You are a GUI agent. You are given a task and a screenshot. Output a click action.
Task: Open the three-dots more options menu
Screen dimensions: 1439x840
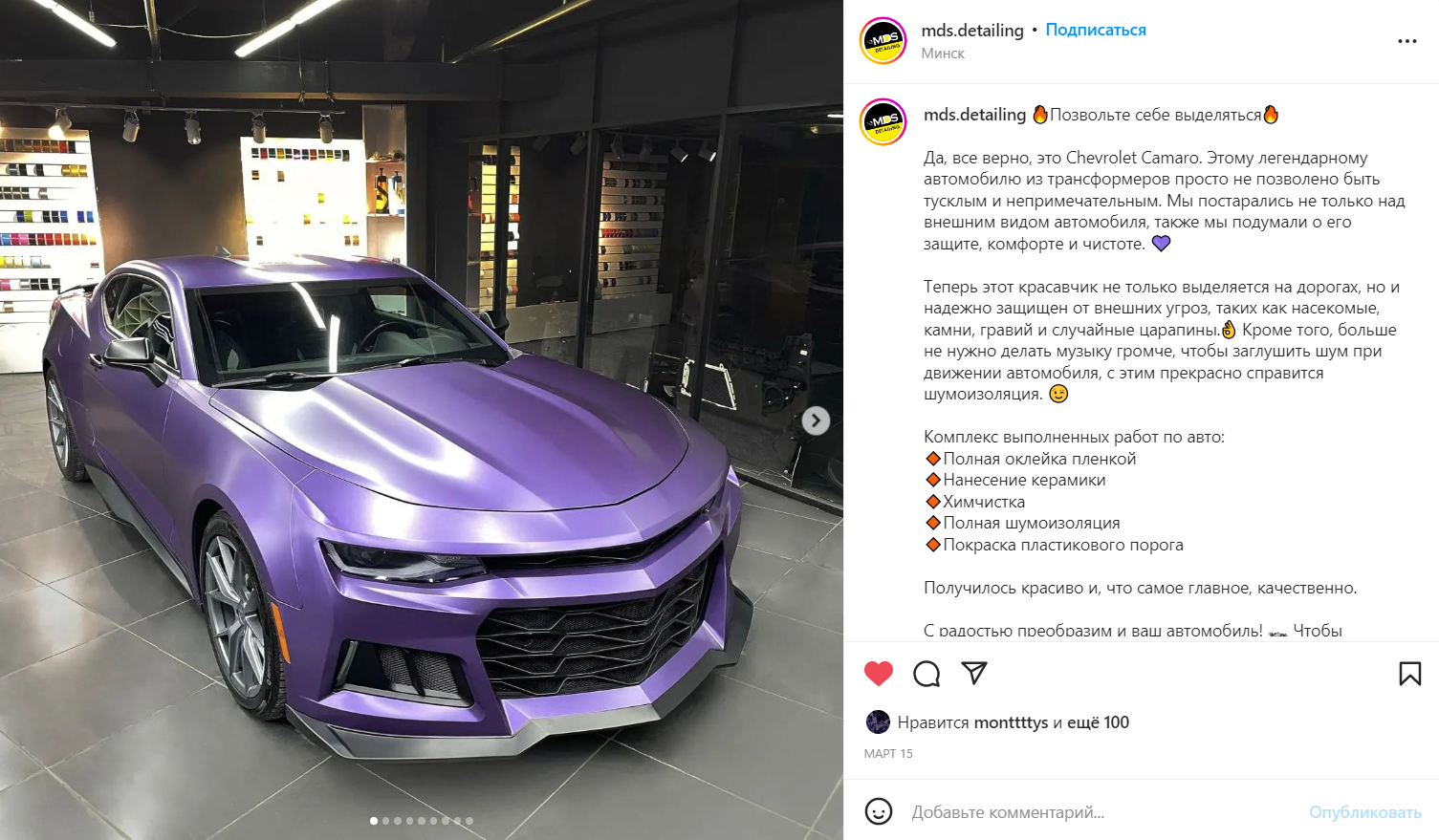tap(1407, 41)
